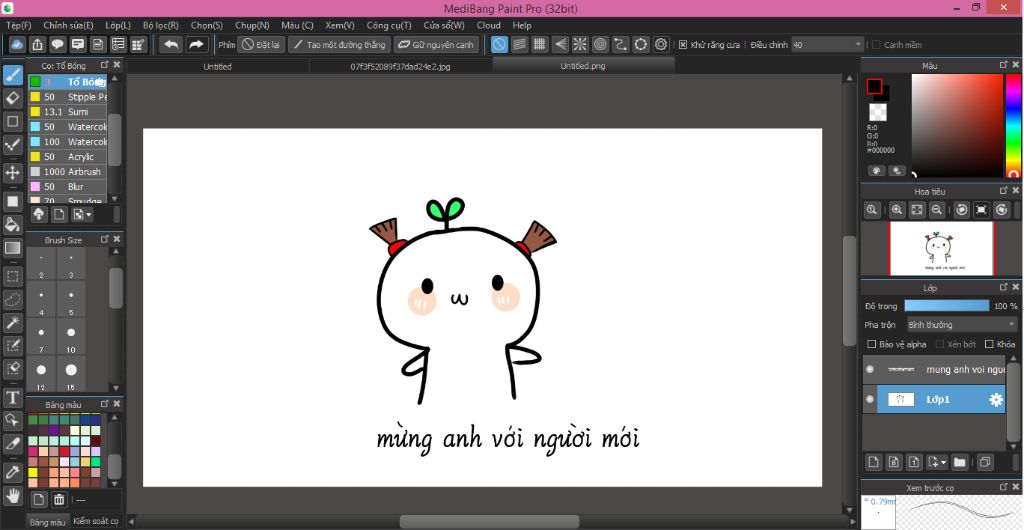Select the Acrylic brush
Viewport: 1024px width, 530px height.
pos(67,157)
